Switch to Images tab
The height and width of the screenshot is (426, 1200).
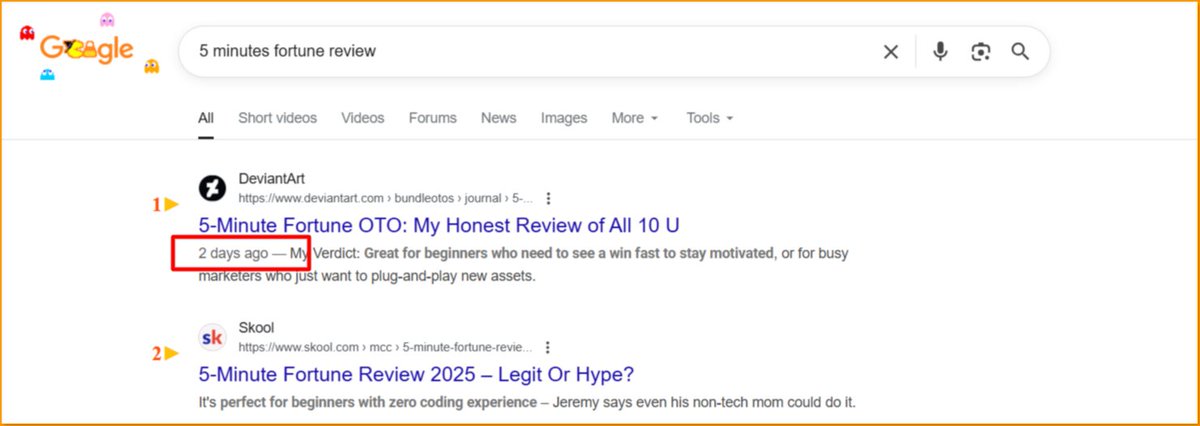(x=564, y=118)
